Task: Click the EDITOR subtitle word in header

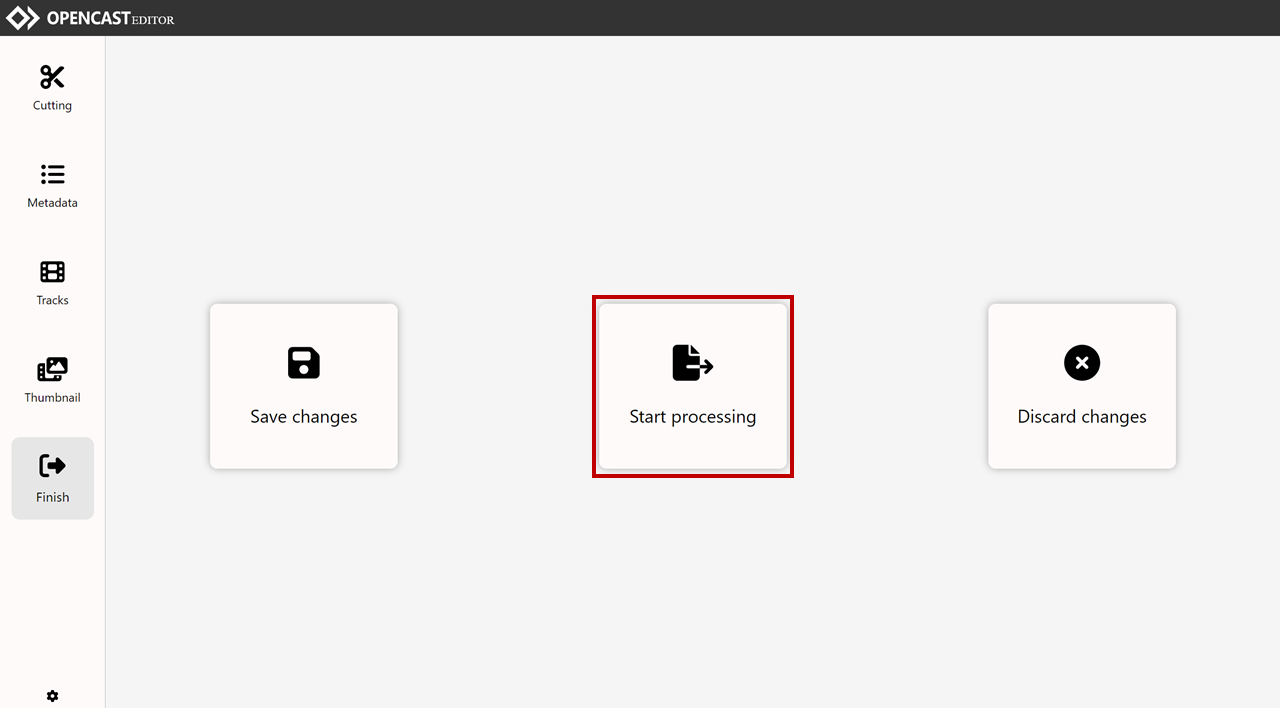Action: point(153,20)
